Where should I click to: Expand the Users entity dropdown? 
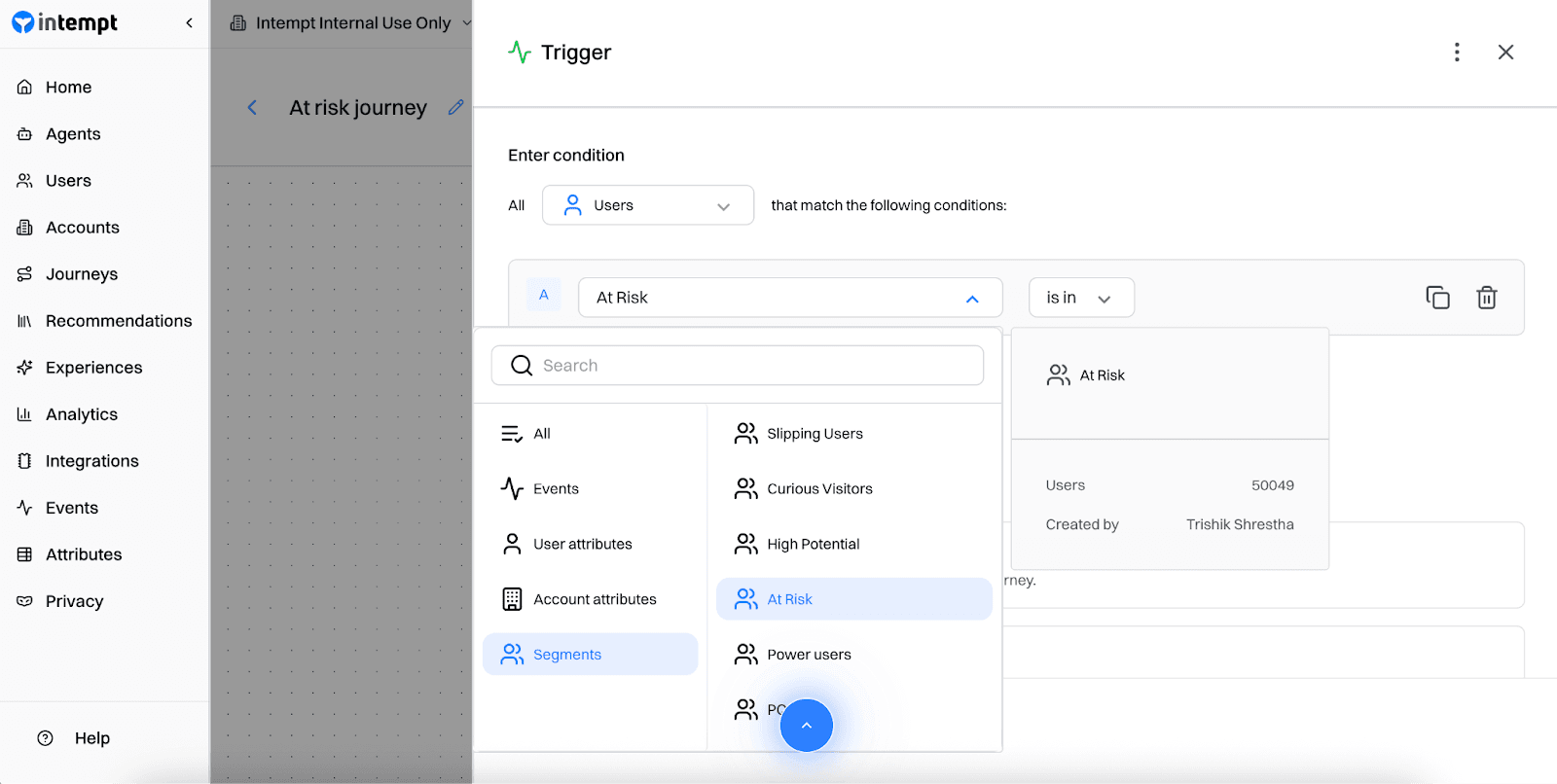(647, 205)
